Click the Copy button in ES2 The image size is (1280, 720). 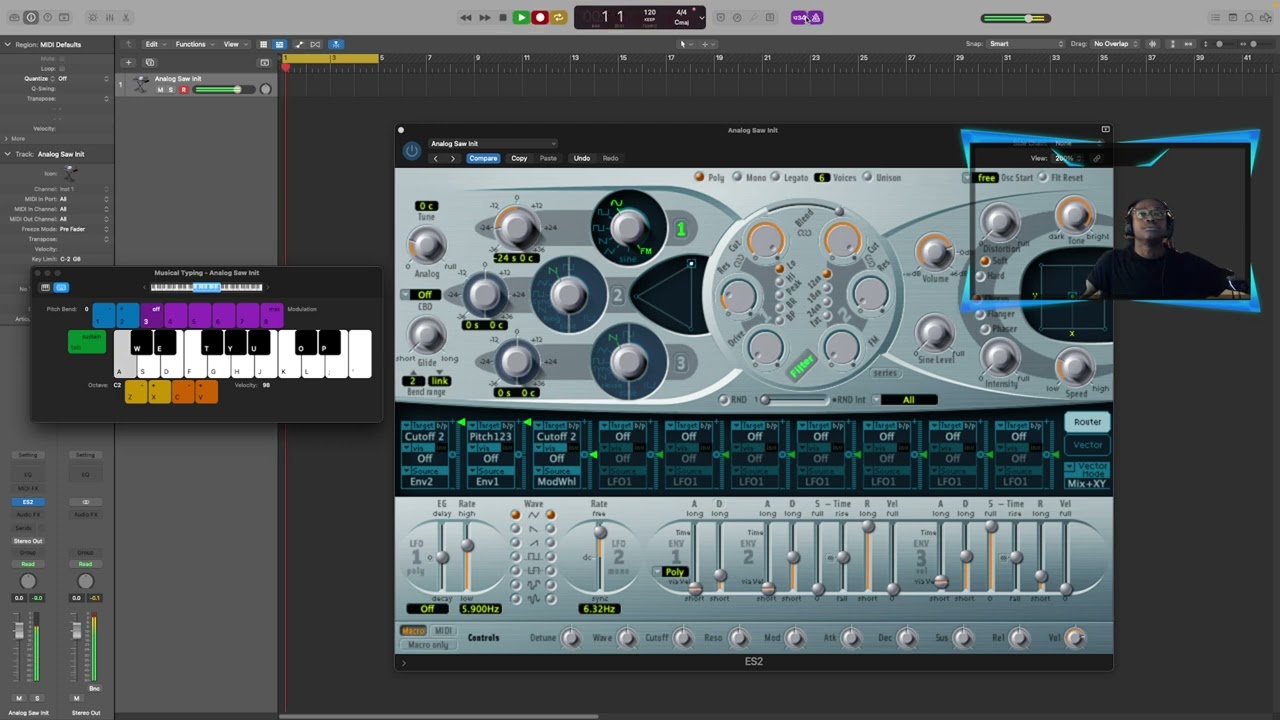(x=519, y=158)
